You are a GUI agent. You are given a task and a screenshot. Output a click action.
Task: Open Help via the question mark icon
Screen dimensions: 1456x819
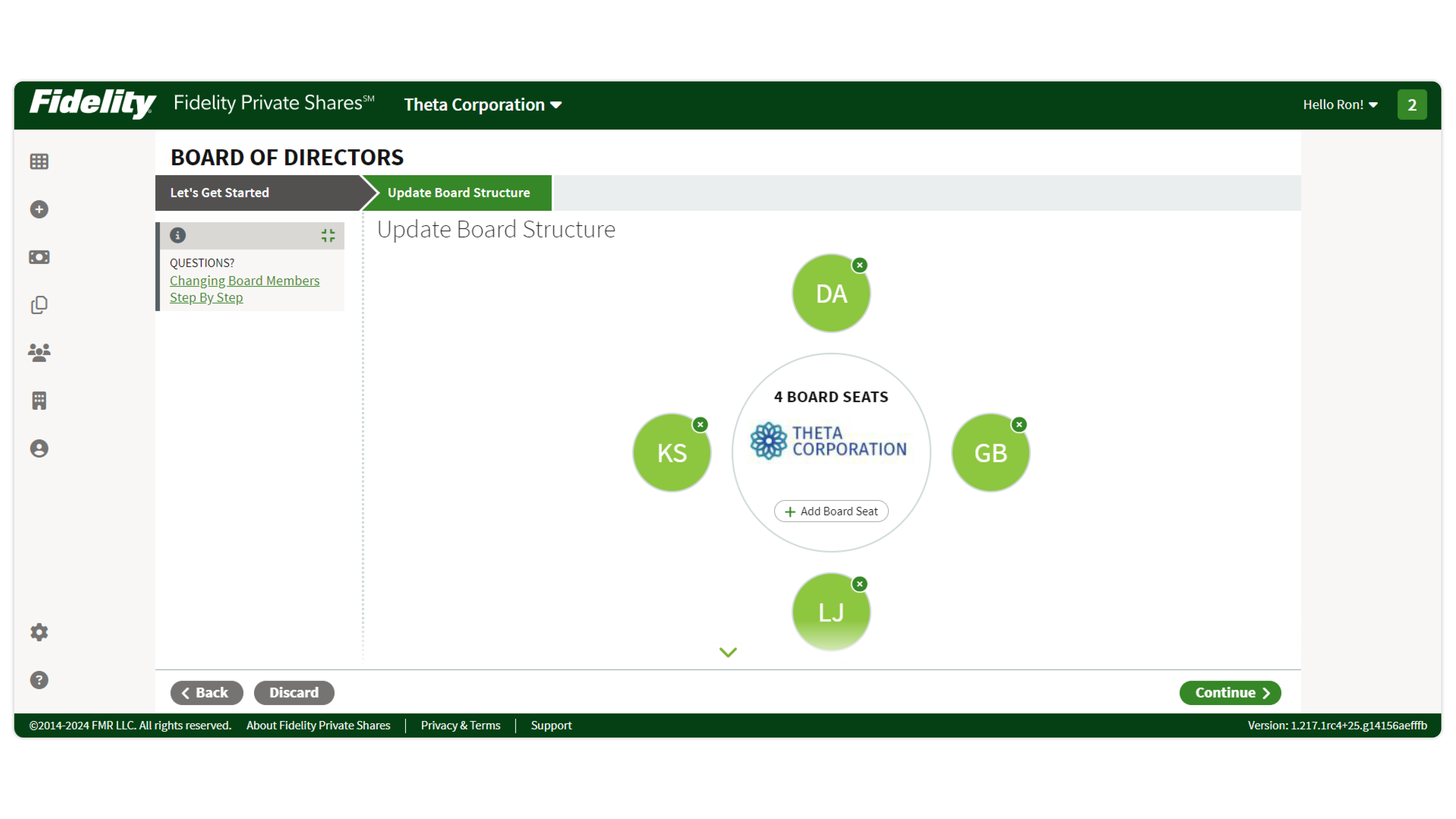tap(39, 680)
